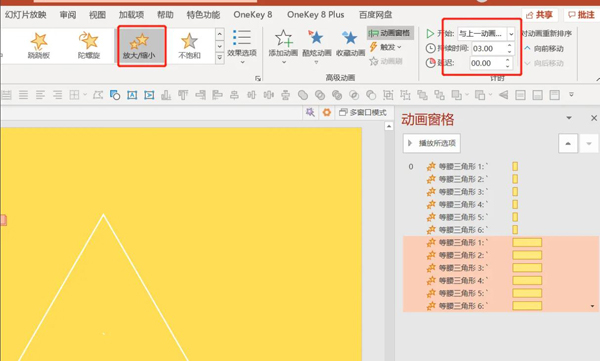
Task: Click the 添加动画 star icon
Action: [x=284, y=39]
